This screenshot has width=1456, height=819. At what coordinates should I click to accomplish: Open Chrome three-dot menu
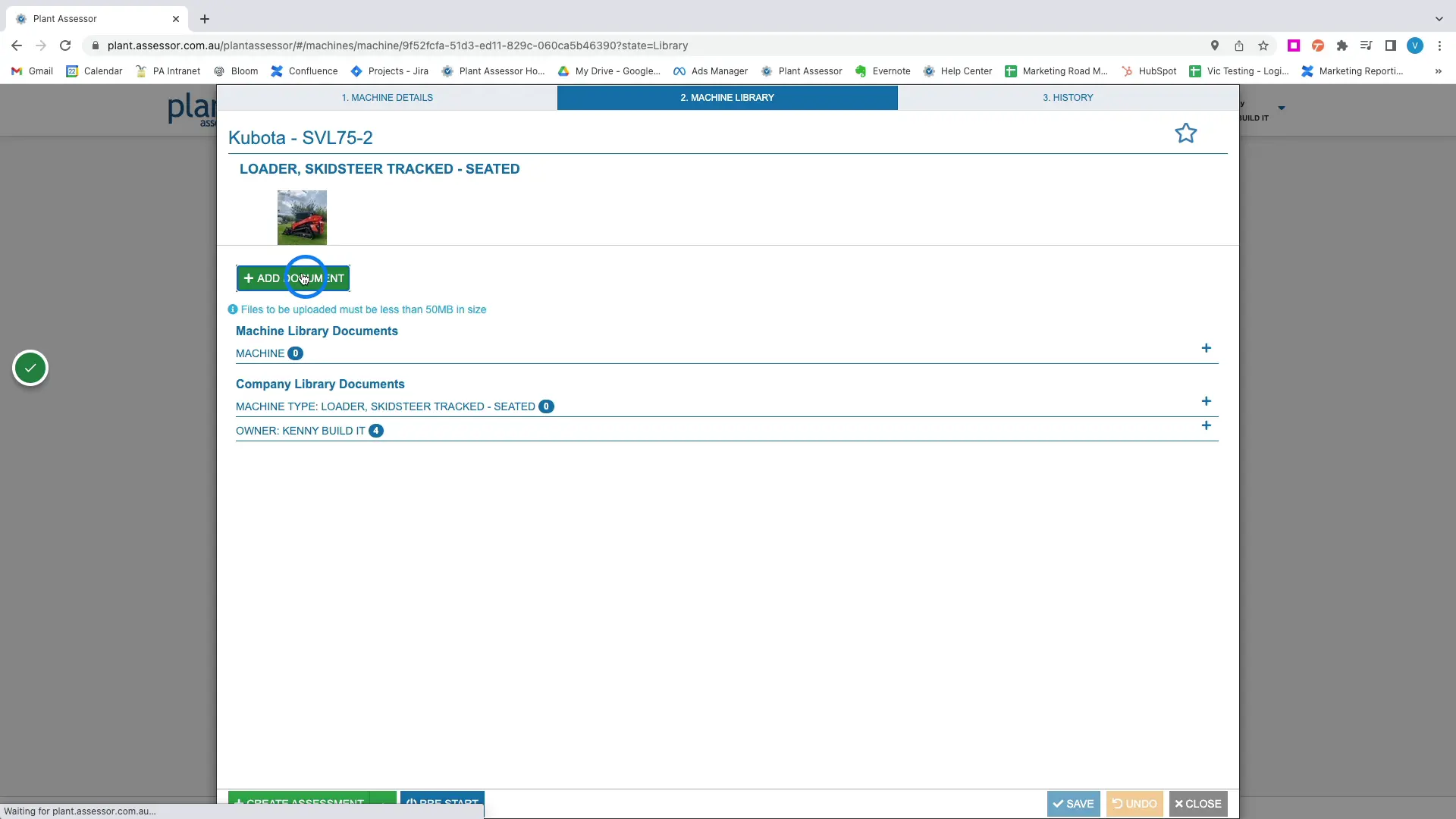[x=1439, y=45]
